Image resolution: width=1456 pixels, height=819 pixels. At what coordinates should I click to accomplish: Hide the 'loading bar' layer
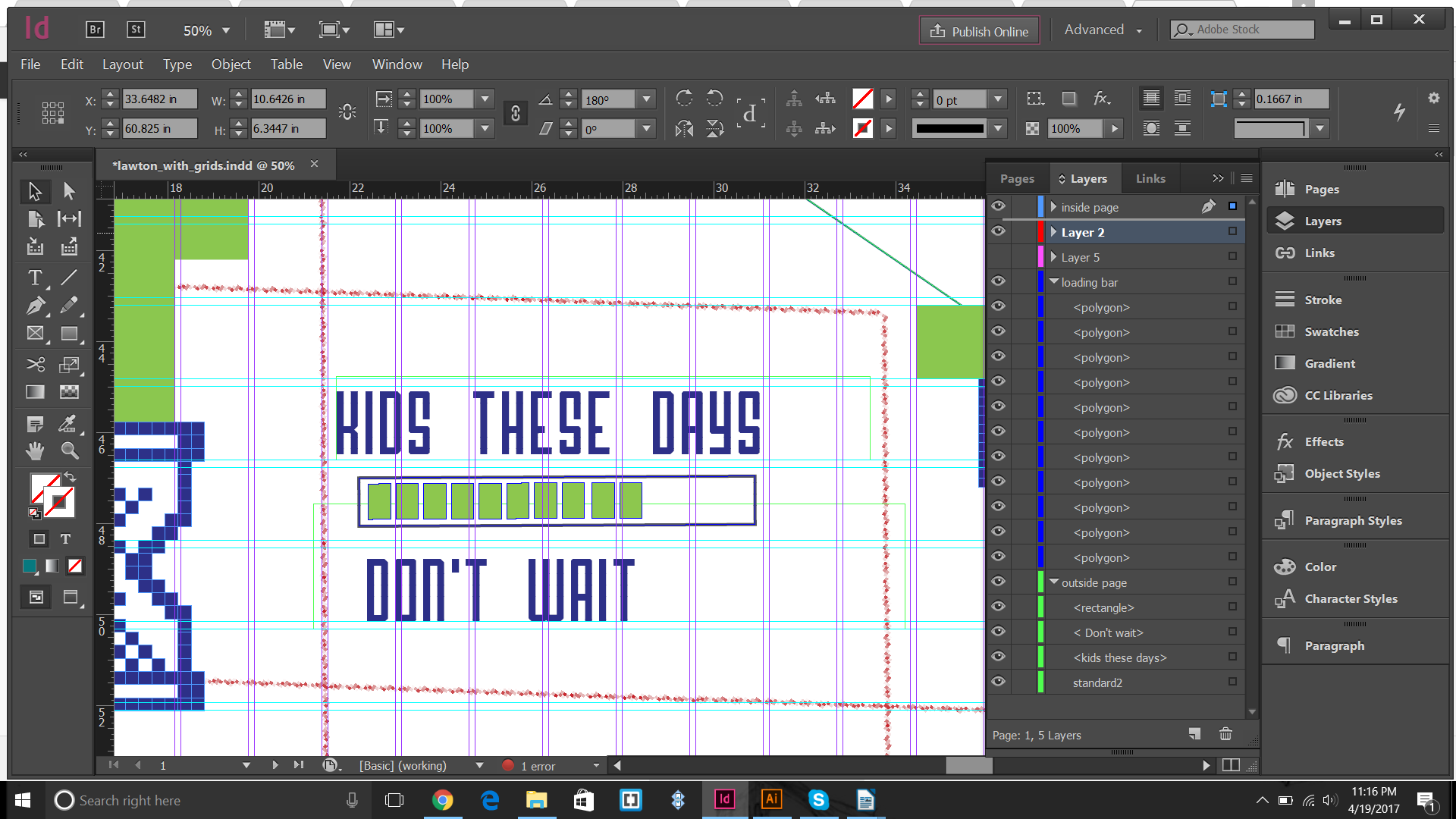[998, 281]
